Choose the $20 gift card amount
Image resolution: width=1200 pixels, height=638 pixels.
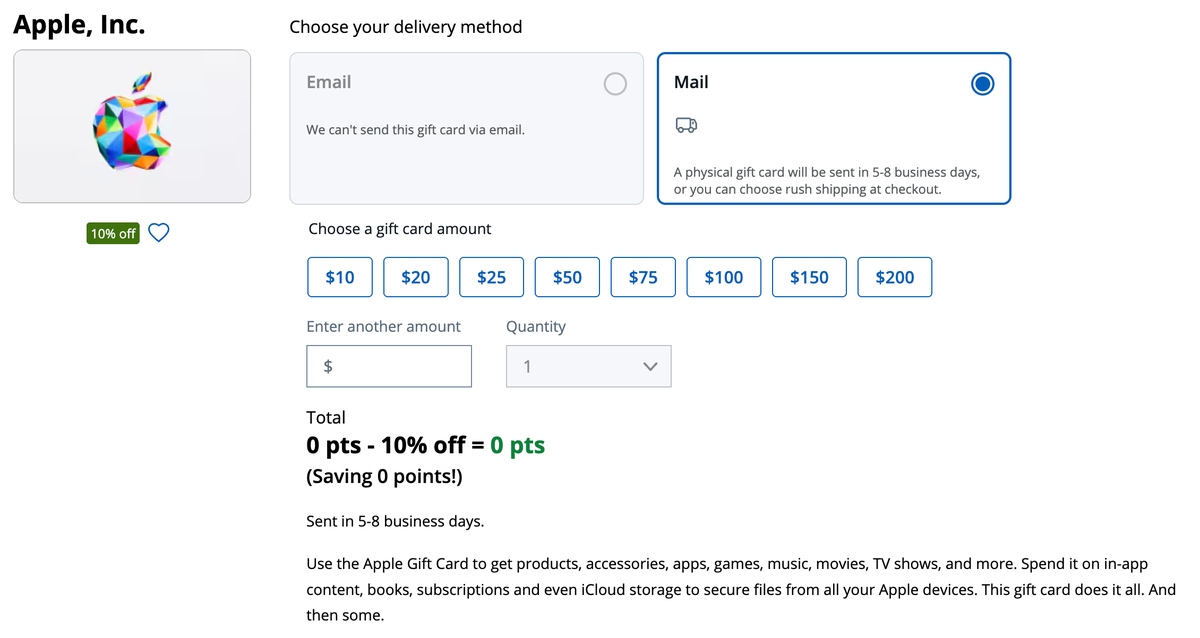(416, 277)
